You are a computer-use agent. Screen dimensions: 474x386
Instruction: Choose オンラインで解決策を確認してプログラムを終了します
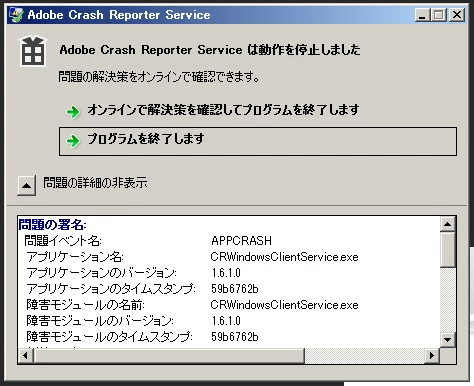click(223, 110)
